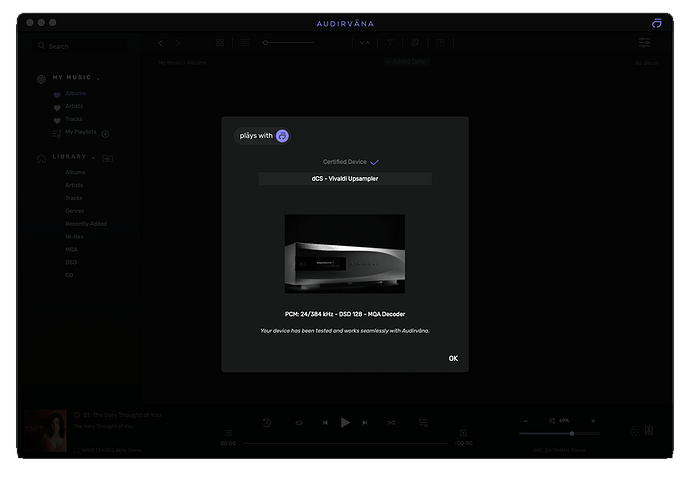The image size is (690, 479).
Task: Click the track title '01. The Very Thought of You'
Action: [122, 415]
